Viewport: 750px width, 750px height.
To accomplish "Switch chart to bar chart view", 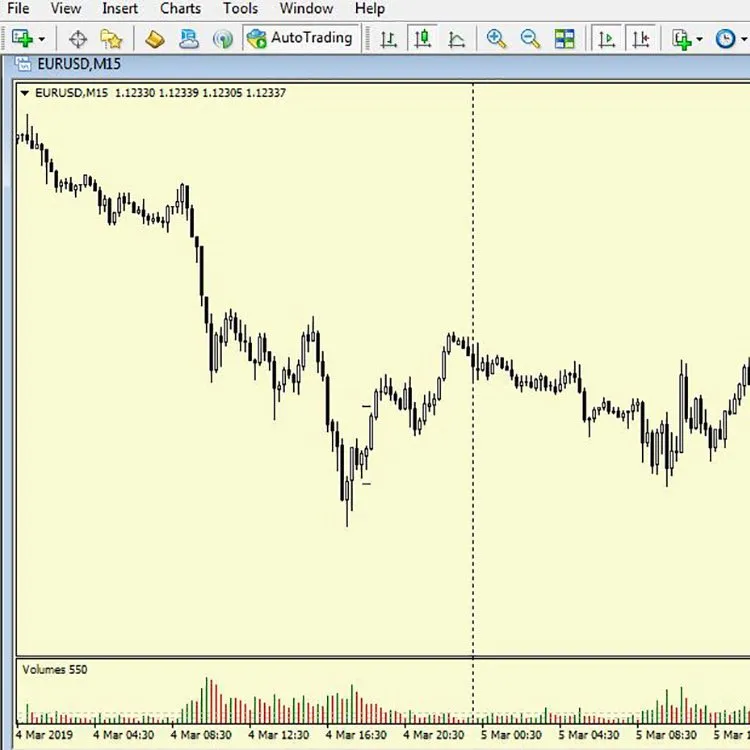I will point(389,39).
